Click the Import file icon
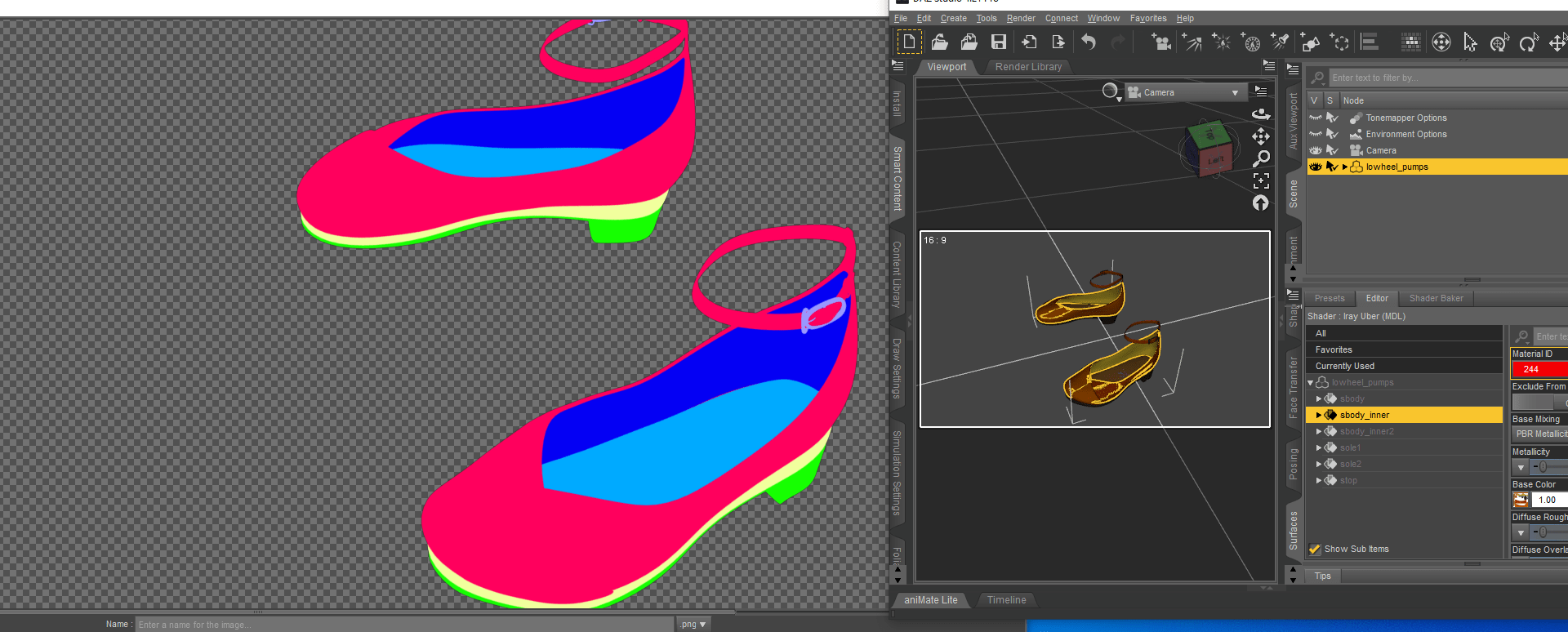Image resolution: width=1568 pixels, height=632 pixels. 1029,42
